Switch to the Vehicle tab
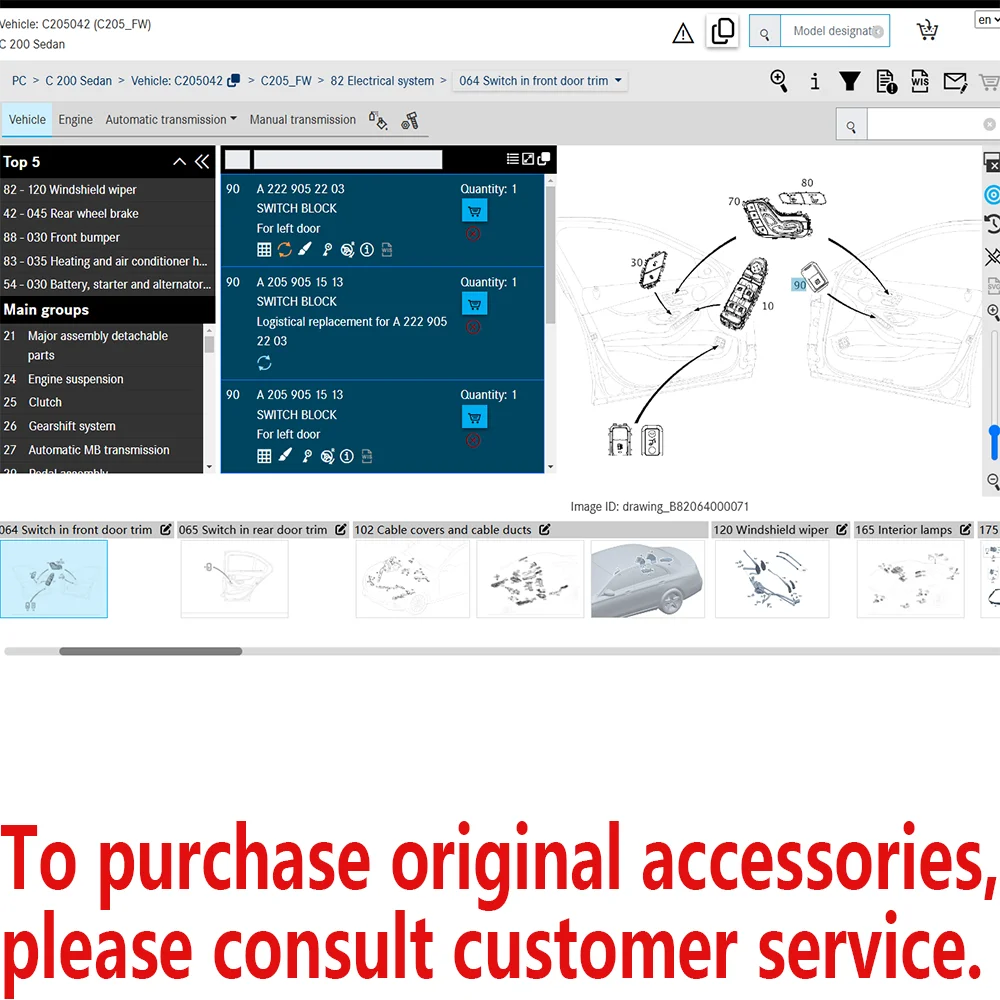 point(27,119)
